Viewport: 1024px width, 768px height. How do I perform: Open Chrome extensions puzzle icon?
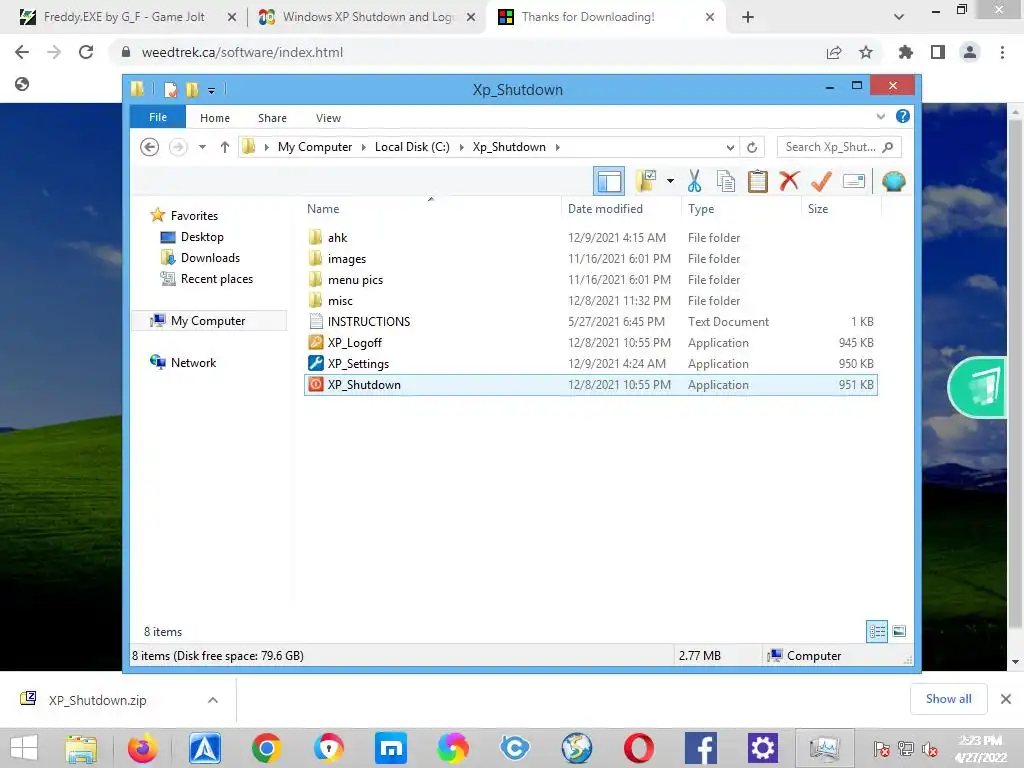905,52
